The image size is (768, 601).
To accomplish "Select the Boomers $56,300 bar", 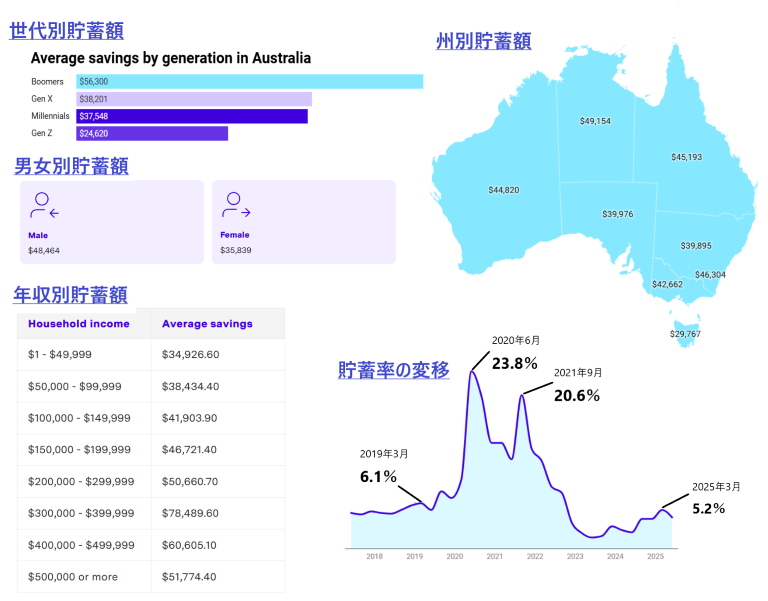I will coord(250,82).
